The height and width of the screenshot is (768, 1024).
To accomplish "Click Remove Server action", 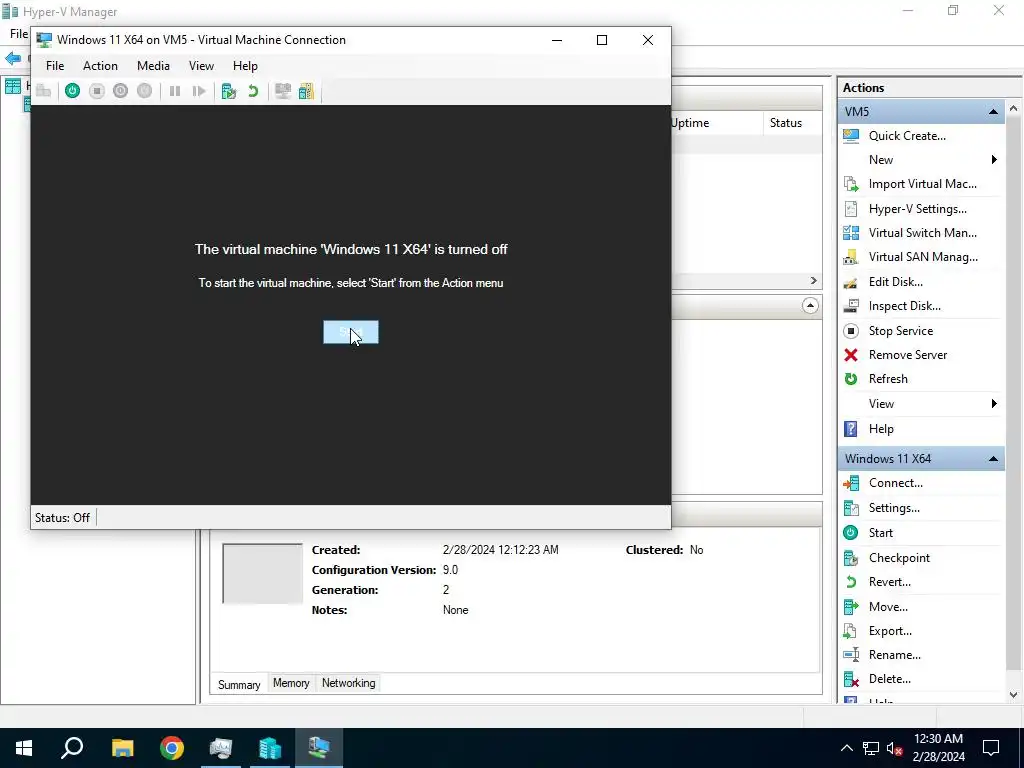I will [x=908, y=355].
